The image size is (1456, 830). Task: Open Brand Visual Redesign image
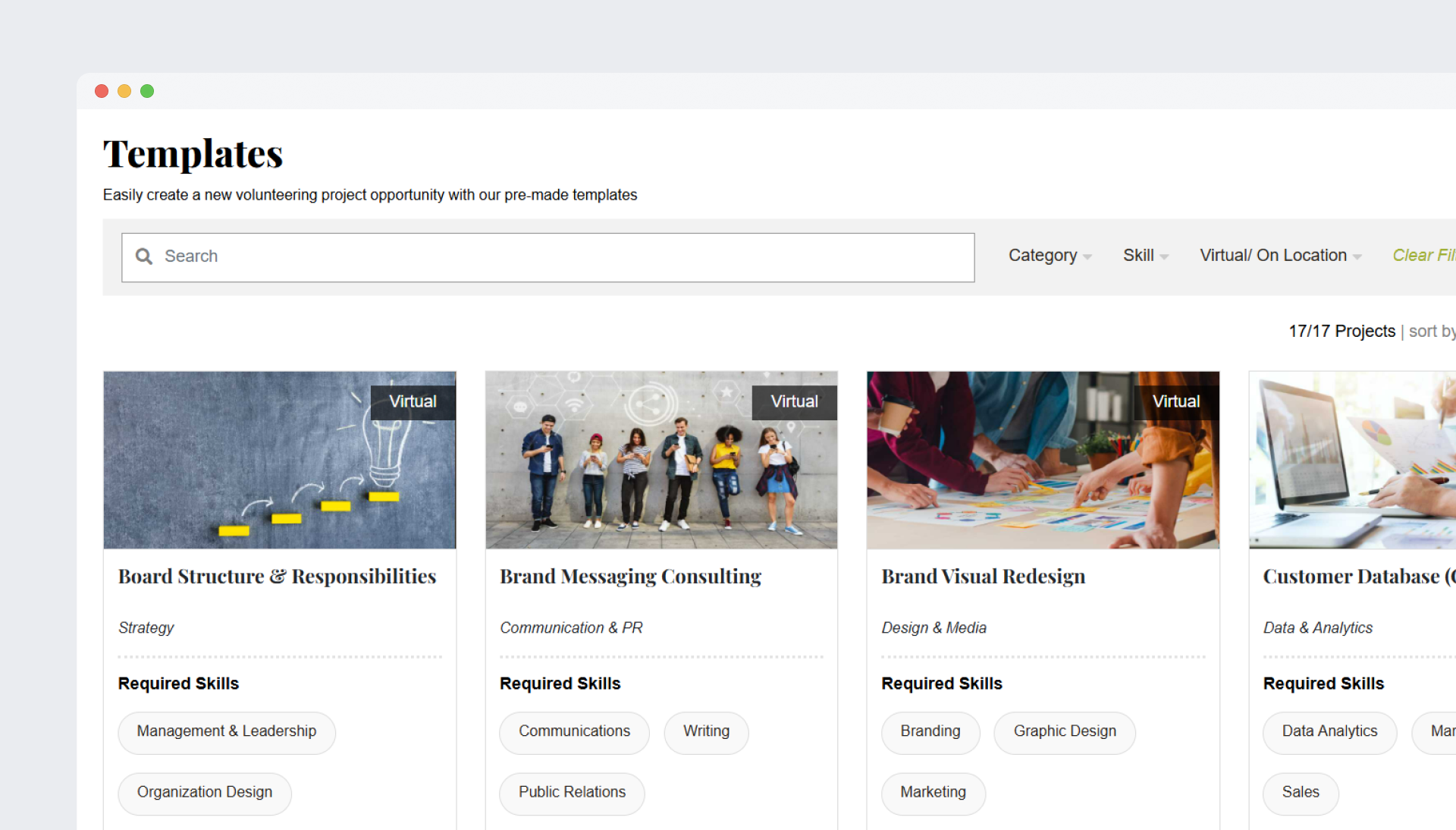coord(1043,460)
